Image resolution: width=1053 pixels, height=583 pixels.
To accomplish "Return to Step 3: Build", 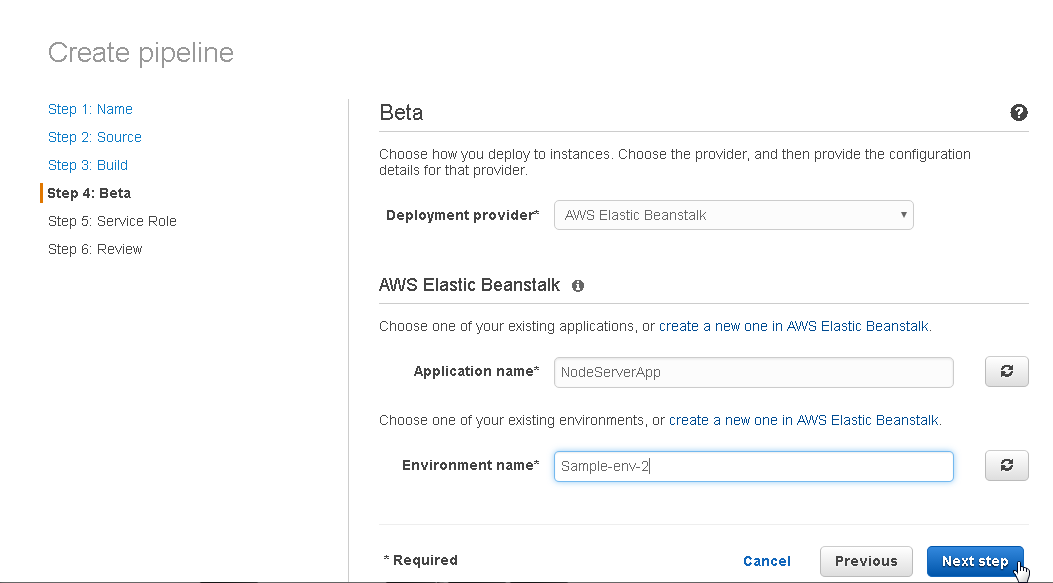I will tap(88, 165).
